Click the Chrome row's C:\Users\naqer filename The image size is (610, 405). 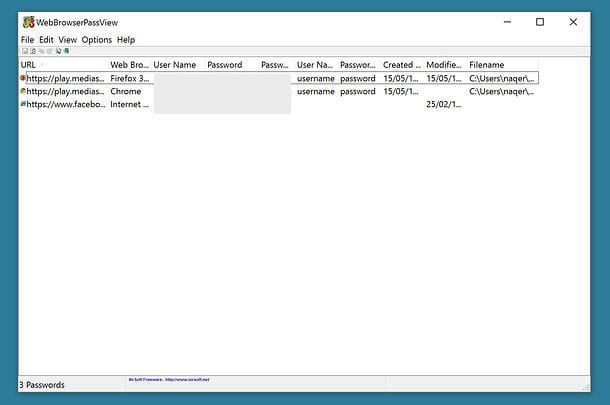(501, 91)
